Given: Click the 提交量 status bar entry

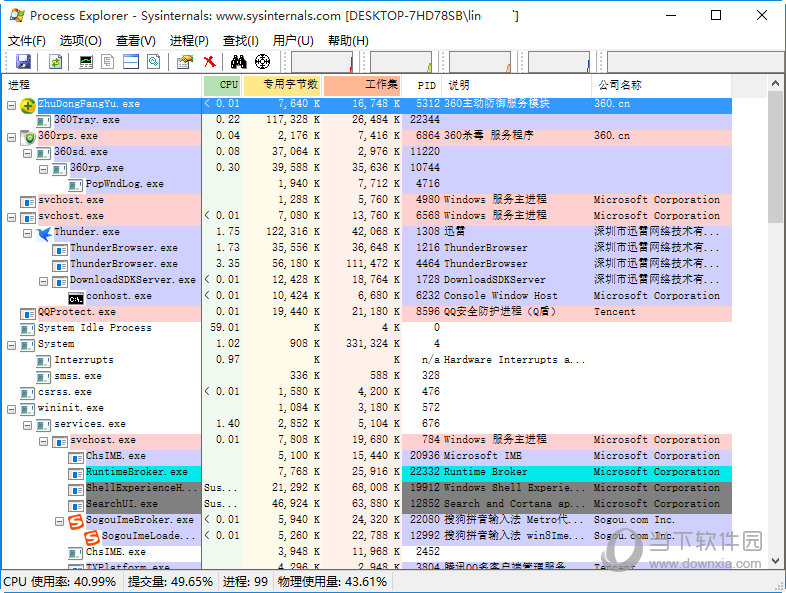Looking at the screenshot, I should tap(170, 581).
